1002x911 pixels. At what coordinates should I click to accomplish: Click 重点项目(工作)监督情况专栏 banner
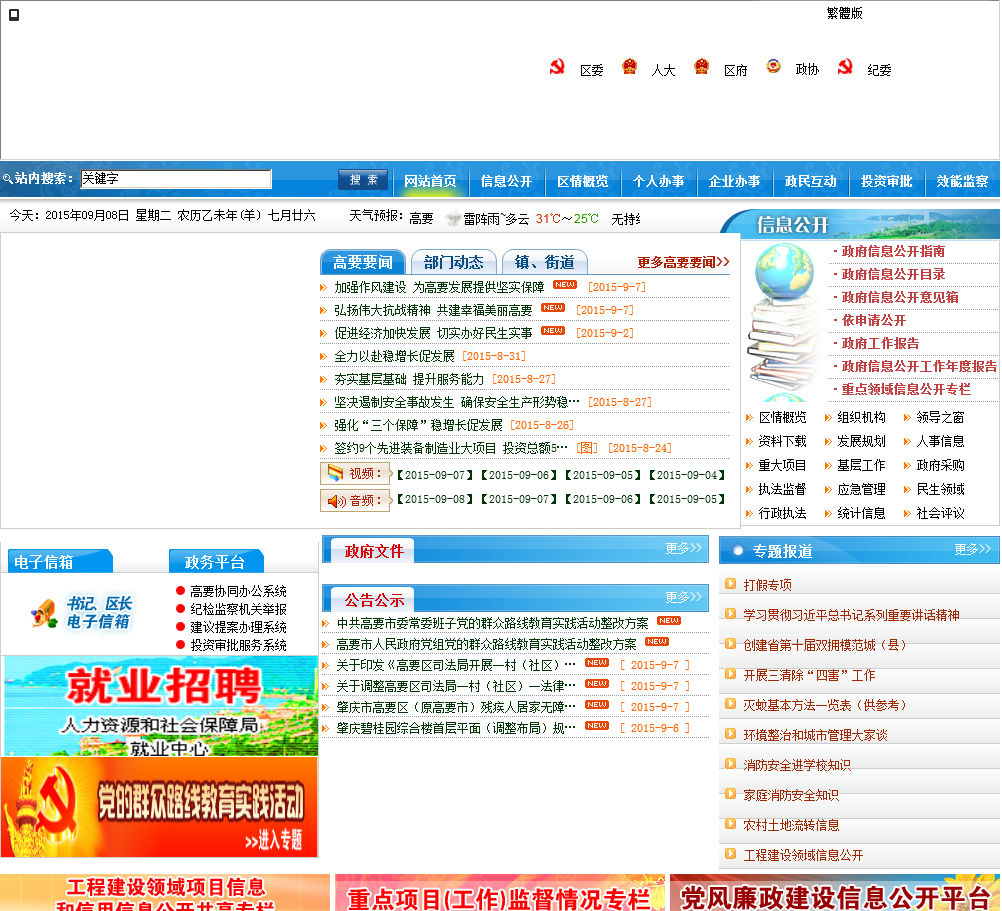[500, 892]
